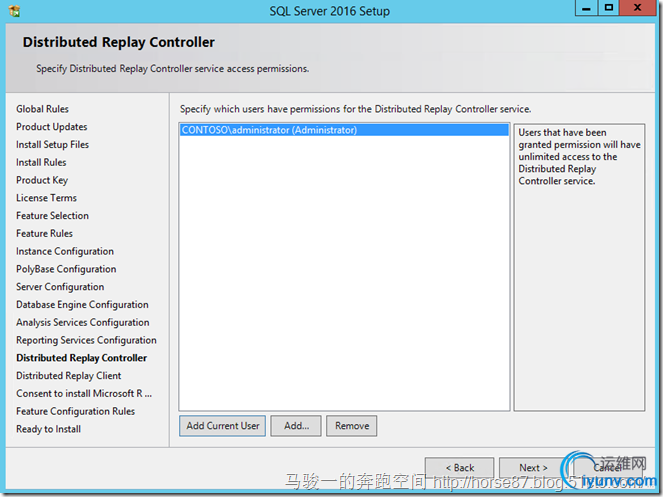
Task: Select Server Configuration step
Action: tap(60, 286)
